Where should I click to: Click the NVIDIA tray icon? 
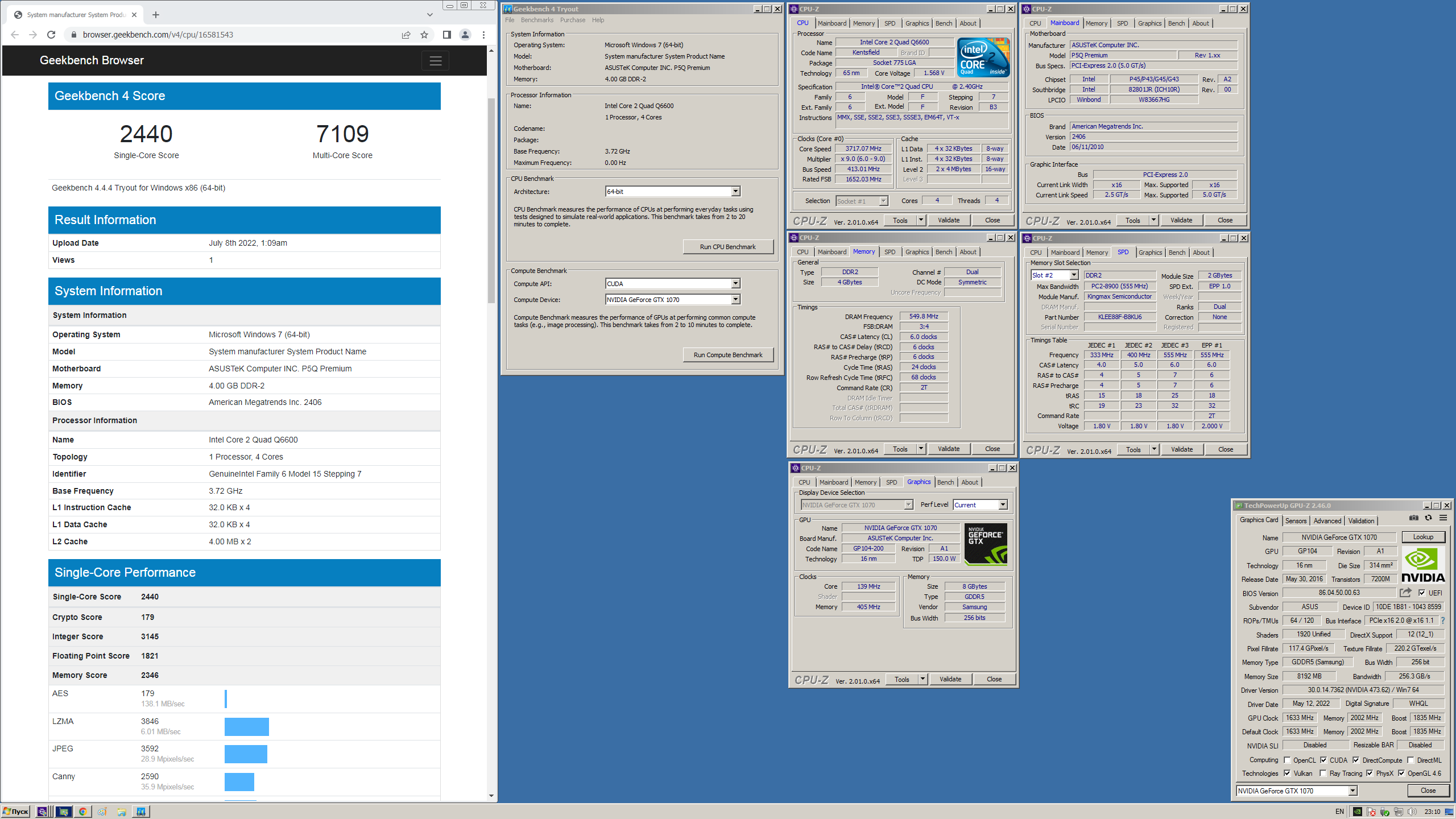[1358, 812]
